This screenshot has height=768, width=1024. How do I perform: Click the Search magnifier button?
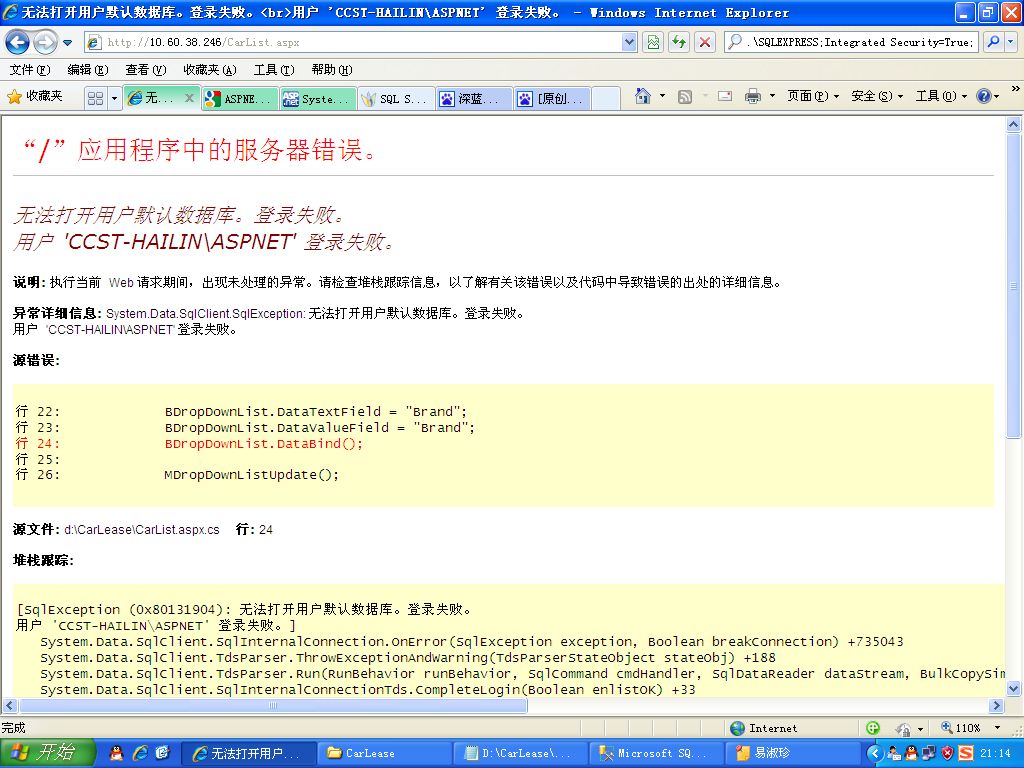coord(993,42)
